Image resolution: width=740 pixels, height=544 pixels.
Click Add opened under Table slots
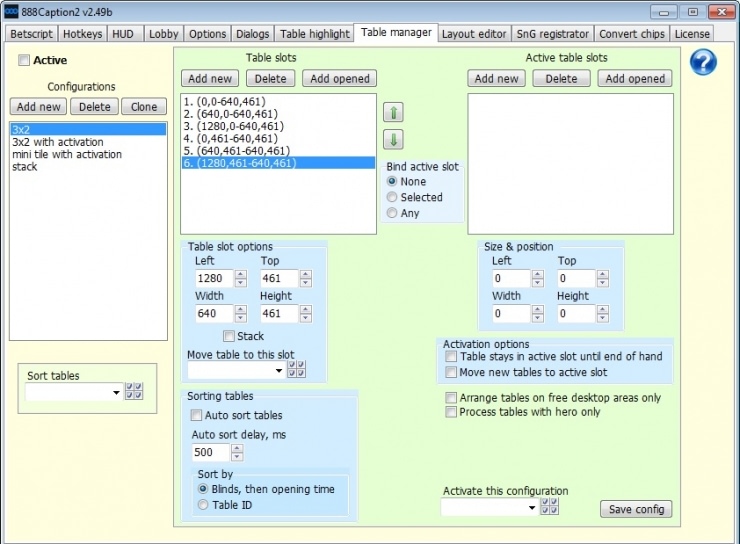tap(340, 78)
